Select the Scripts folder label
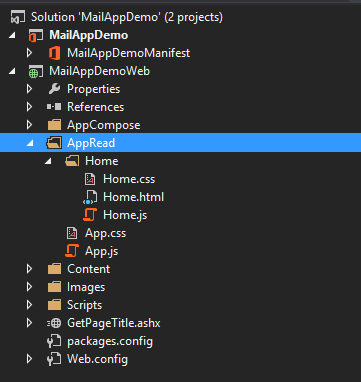Image resolution: width=361 pixels, height=382 pixels. (x=85, y=305)
